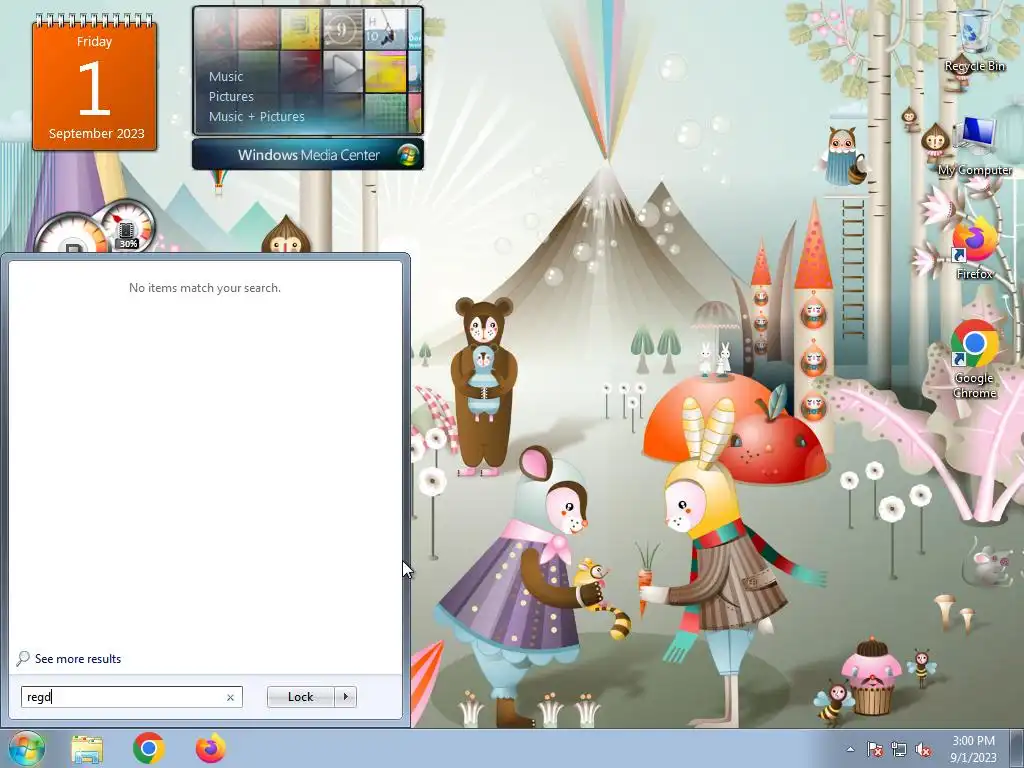
Task: Click the Windows Media Center banner
Action: [x=308, y=155]
